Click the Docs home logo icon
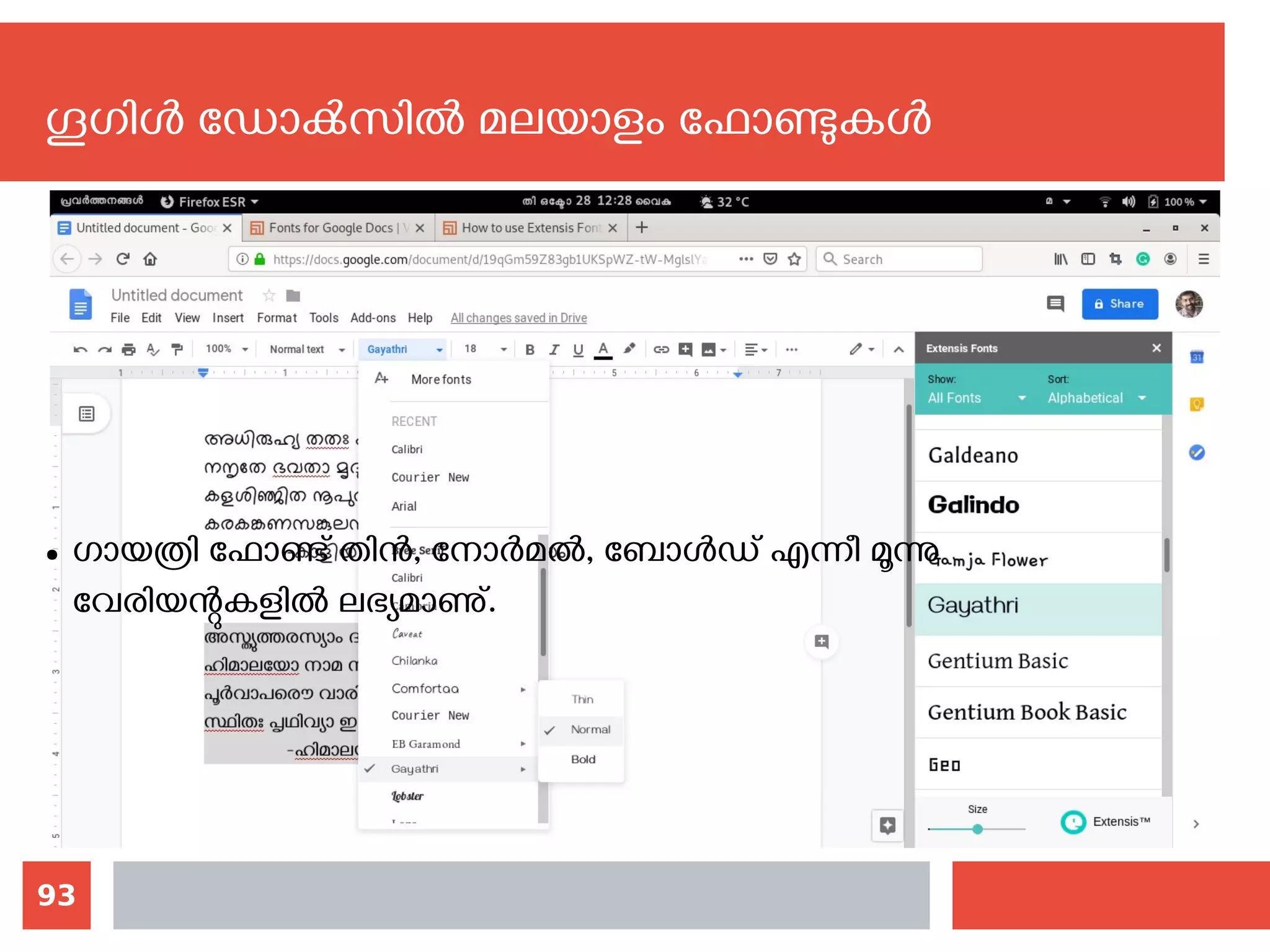The width and height of the screenshot is (1270, 952). click(x=81, y=304)
